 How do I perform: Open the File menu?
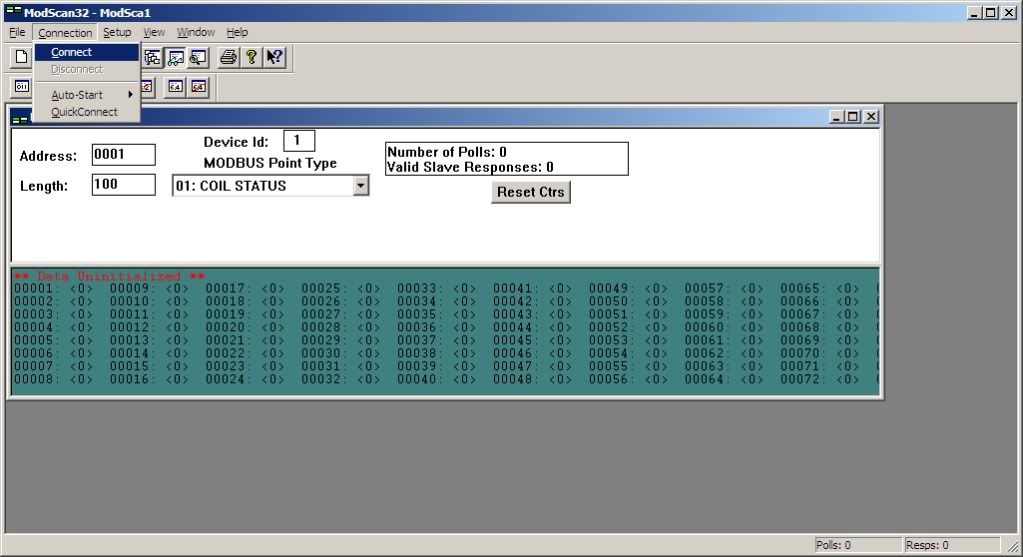18,32
